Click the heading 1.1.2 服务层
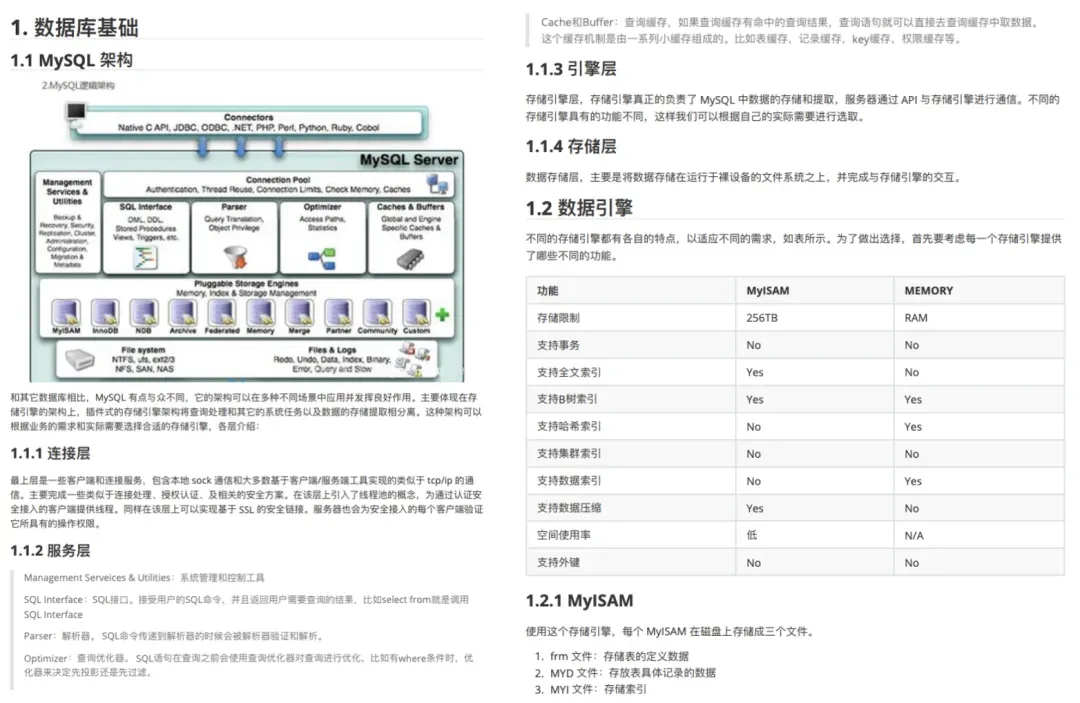 pyautogui.click(x=50, y=550)
